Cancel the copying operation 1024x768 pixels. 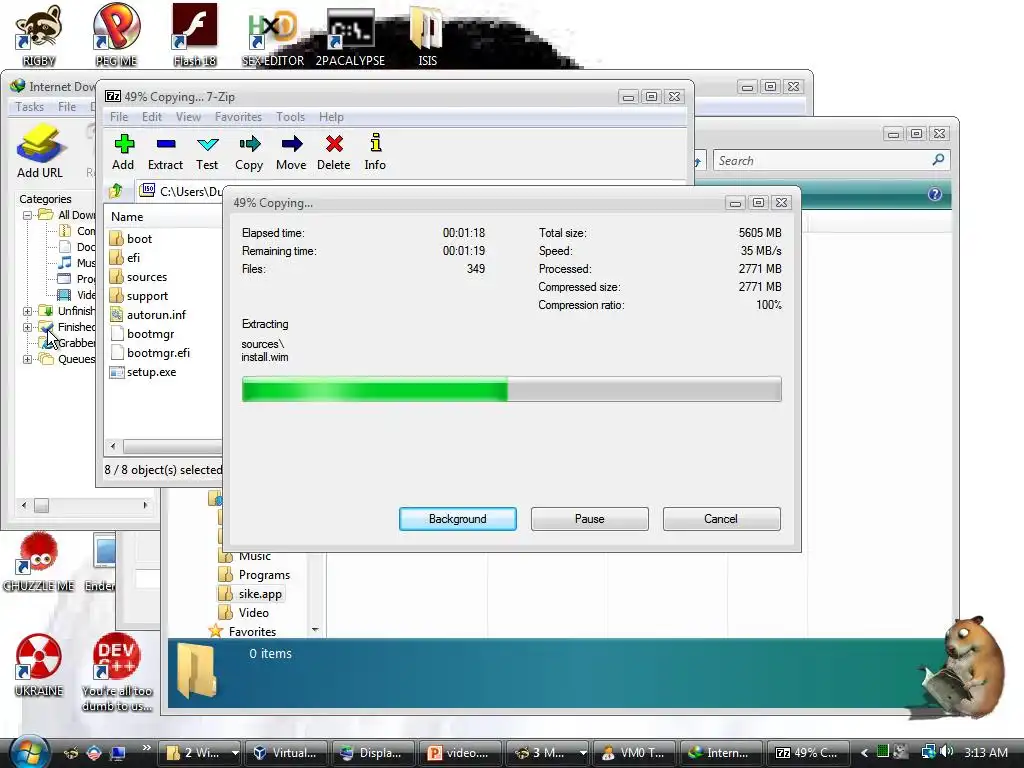[x=721, y=519]
